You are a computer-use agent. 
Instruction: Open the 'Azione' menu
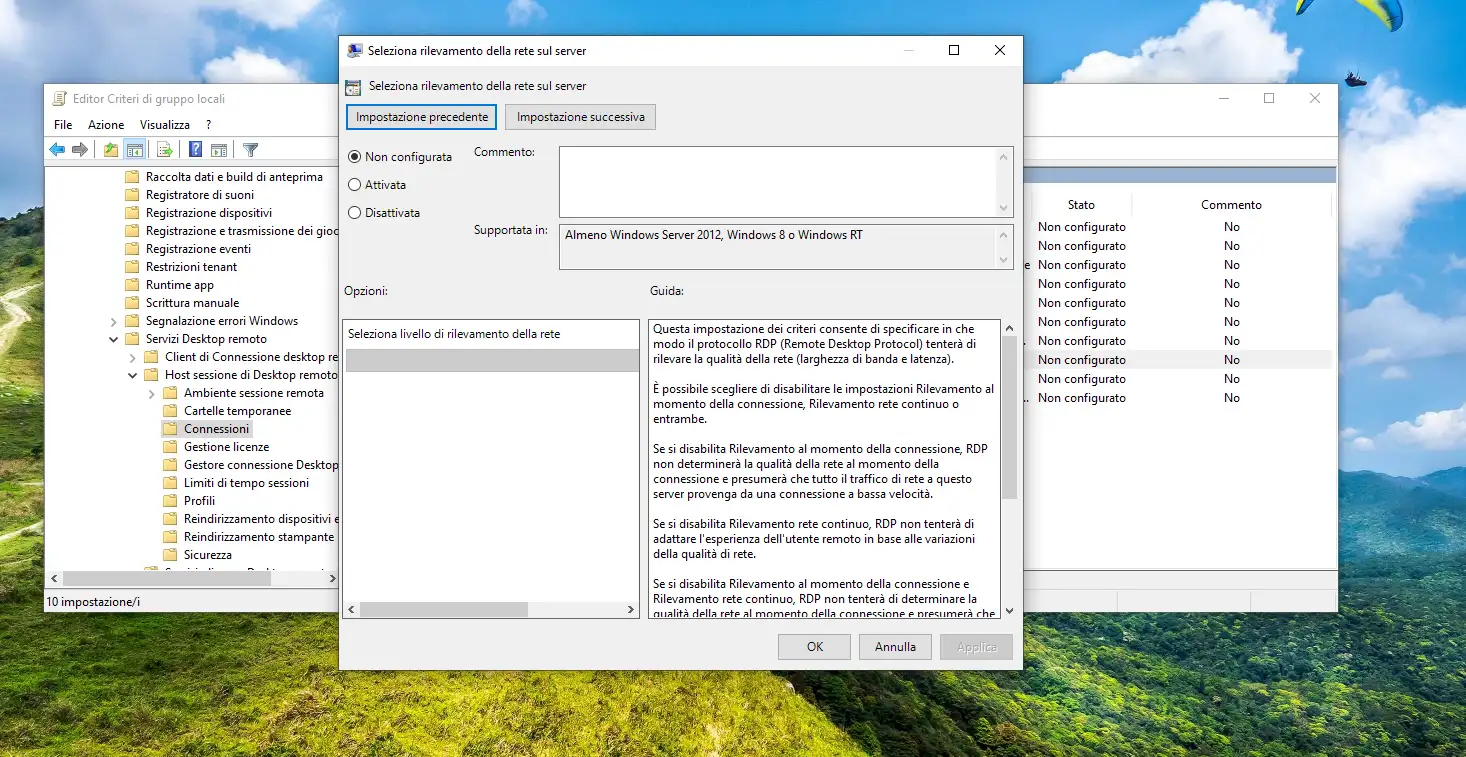pyautogui.click(x=106, y=125)
